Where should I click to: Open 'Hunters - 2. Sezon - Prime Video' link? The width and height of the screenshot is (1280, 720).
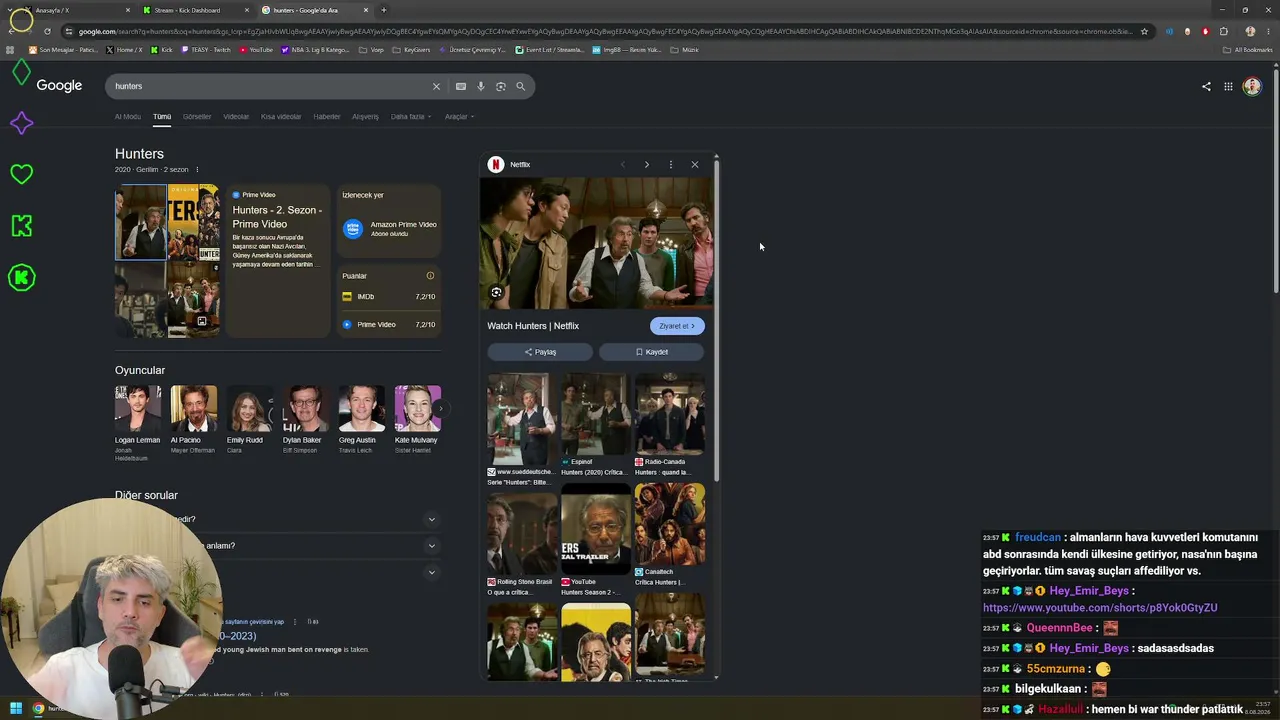(x=277, y=217)
